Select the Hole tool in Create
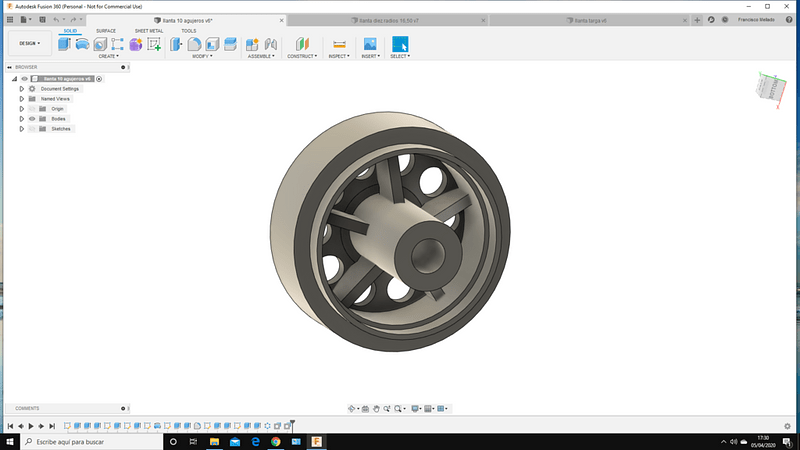Viewport: 800px width, 450px height. 100,44
